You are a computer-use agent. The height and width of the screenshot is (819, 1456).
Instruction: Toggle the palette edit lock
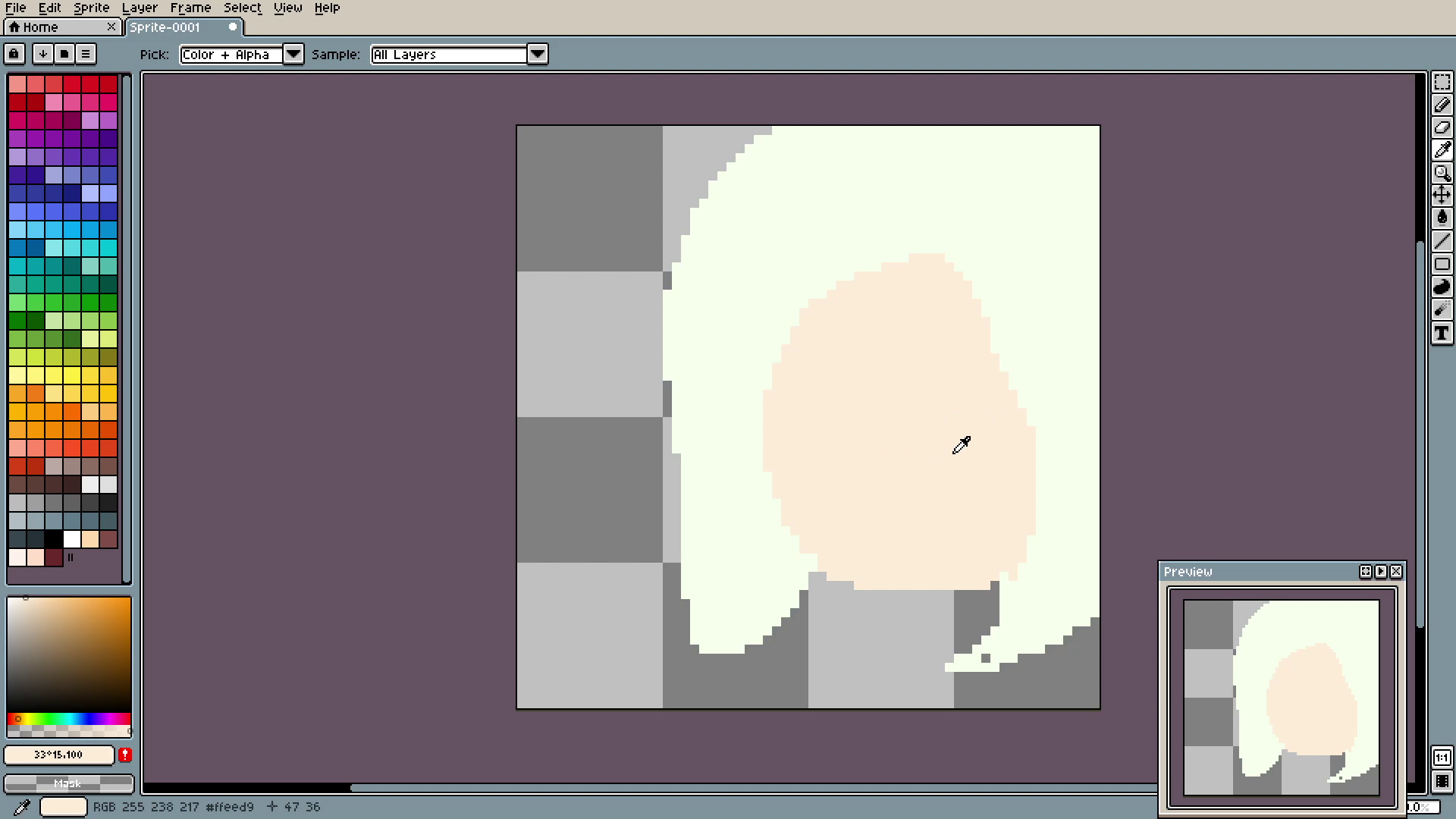click(14, 54)
